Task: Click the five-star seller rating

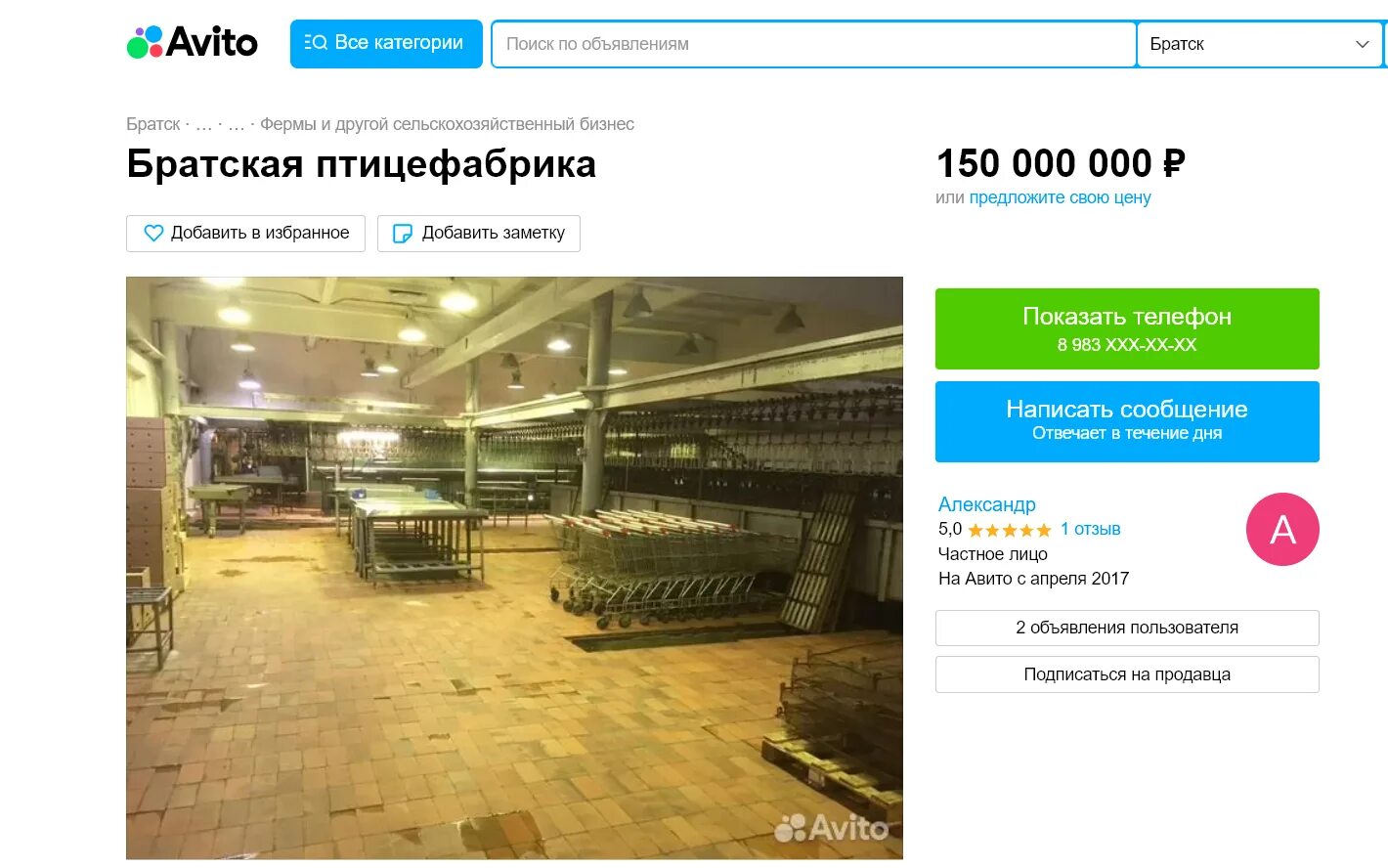Action: tap(1010, 530)
